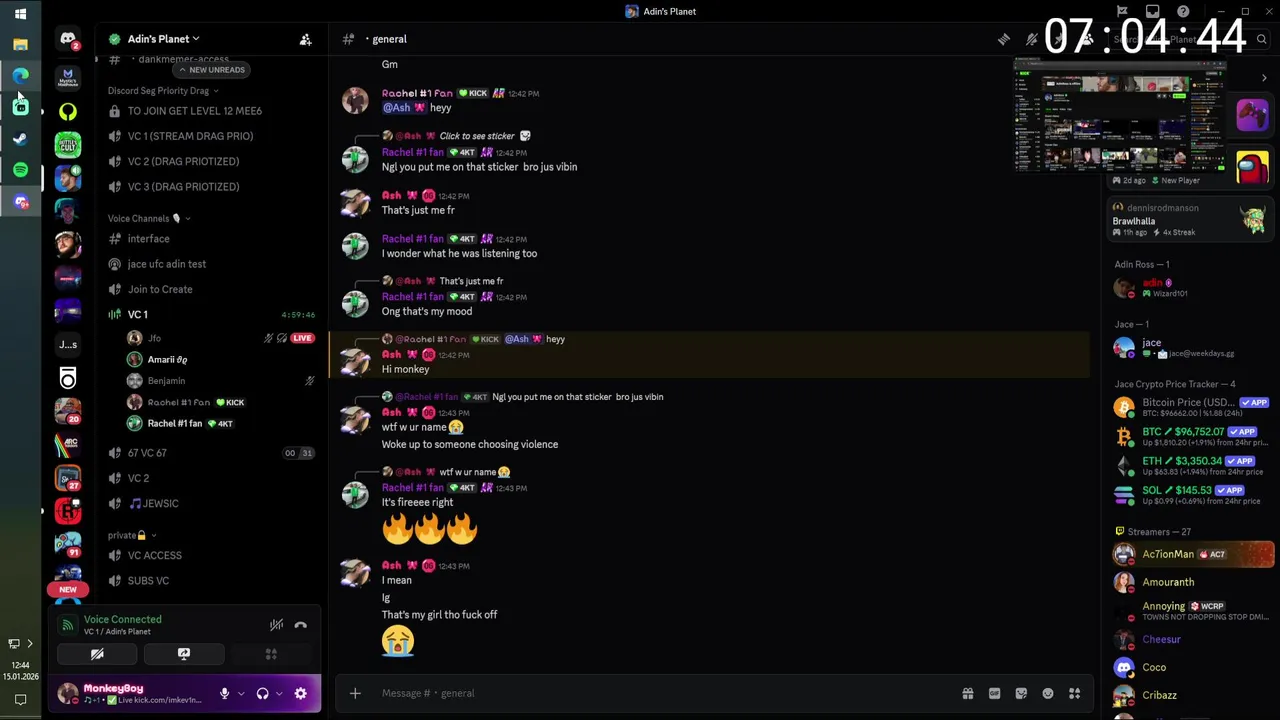
Task: Toggle noise suppression in voice panel
Action: [x=276, y=625]
